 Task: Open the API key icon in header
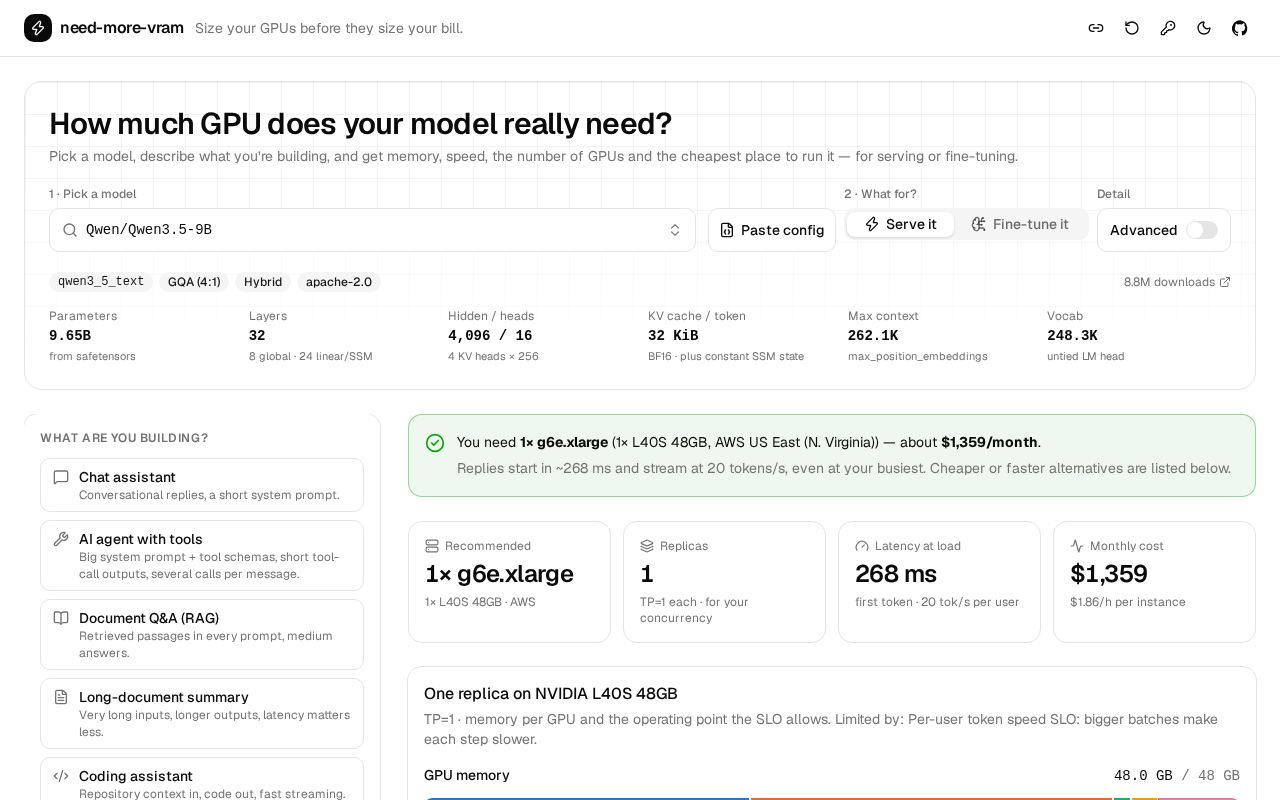(x=1168, y=28)
